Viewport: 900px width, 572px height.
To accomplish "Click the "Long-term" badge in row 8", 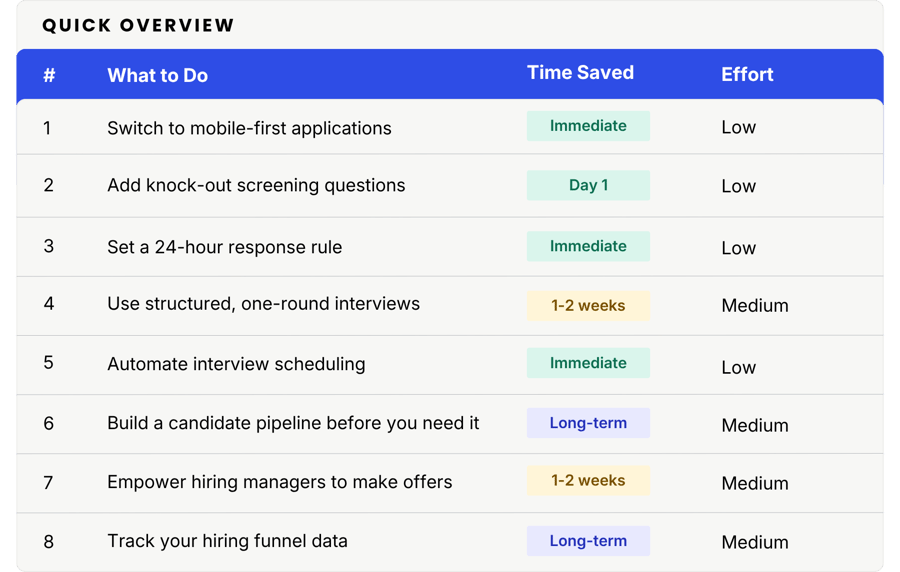I will point(588,541).
